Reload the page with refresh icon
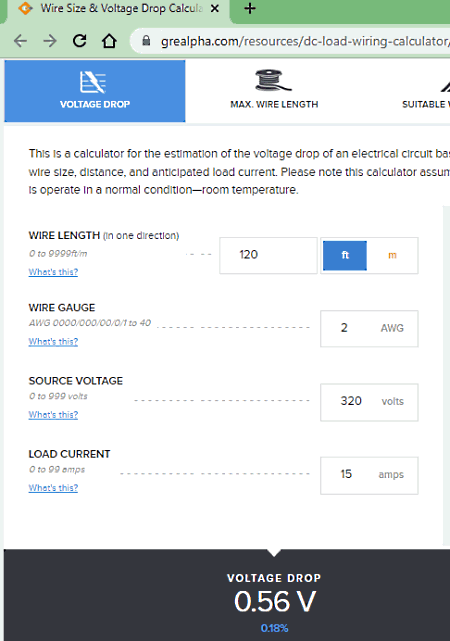 click(x=80, y=40)
